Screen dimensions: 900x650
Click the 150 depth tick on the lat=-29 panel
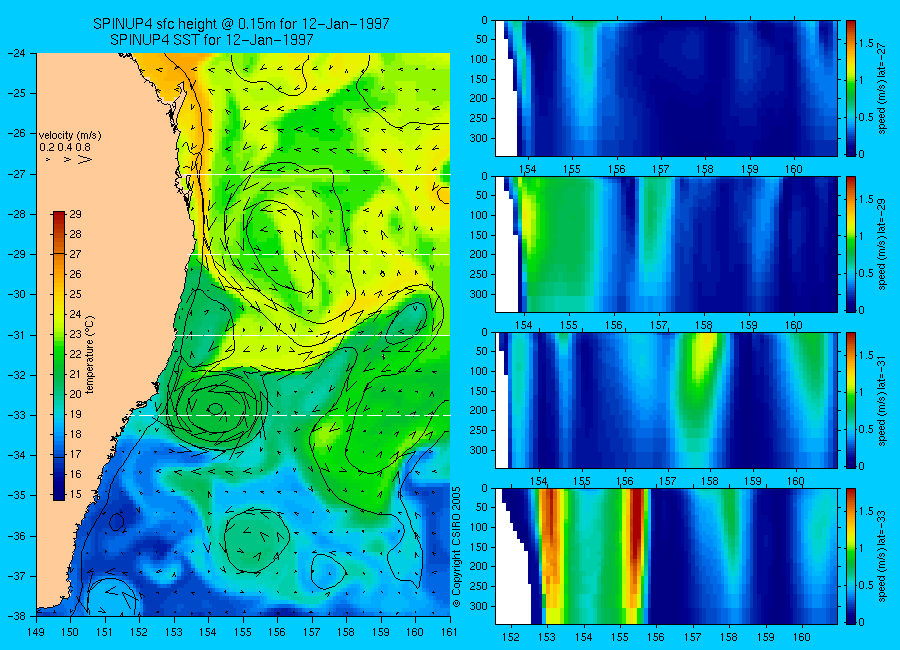478,235
